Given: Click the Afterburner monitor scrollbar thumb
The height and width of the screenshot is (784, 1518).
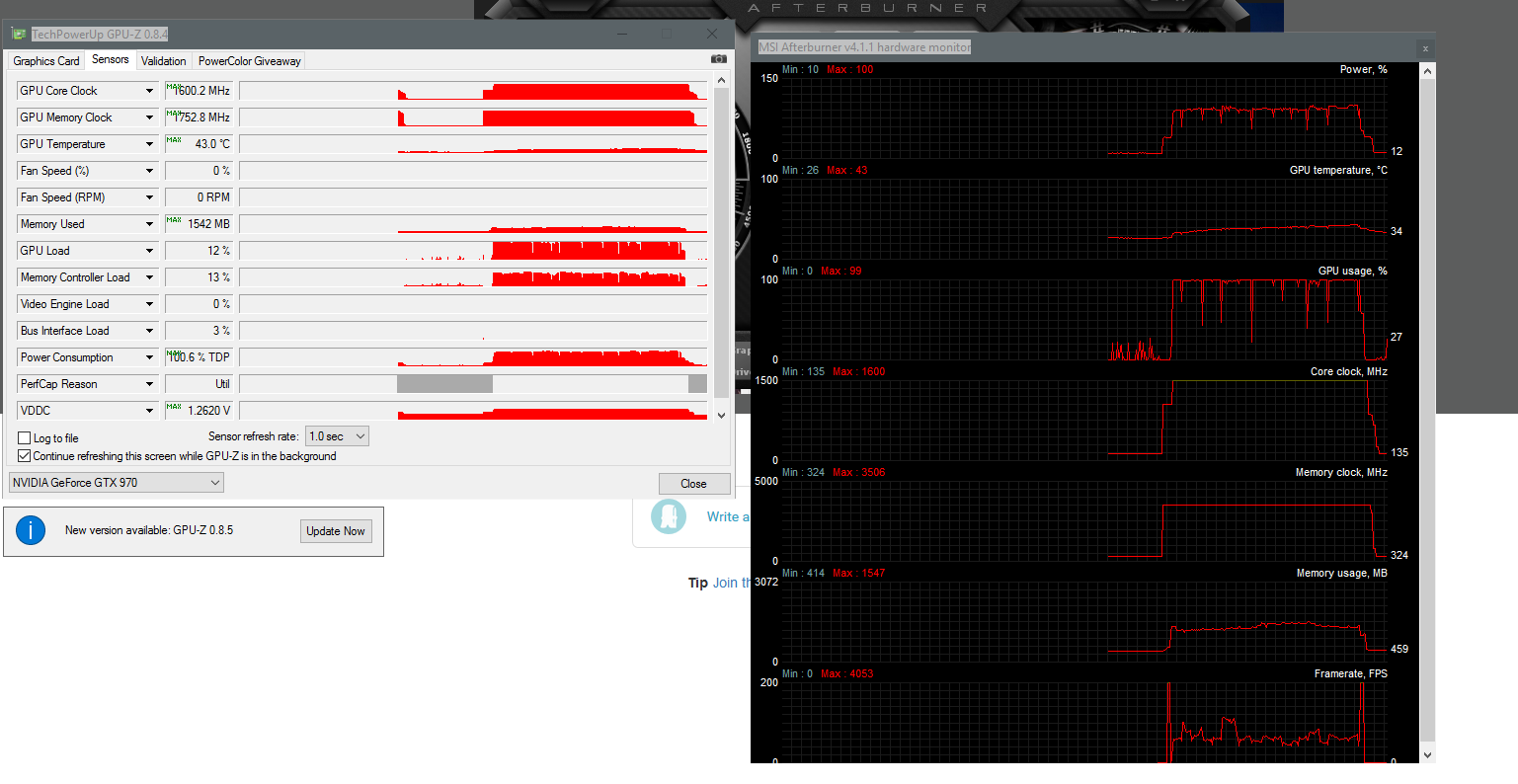Looking at the screenshot, I should pos(1427,409).
